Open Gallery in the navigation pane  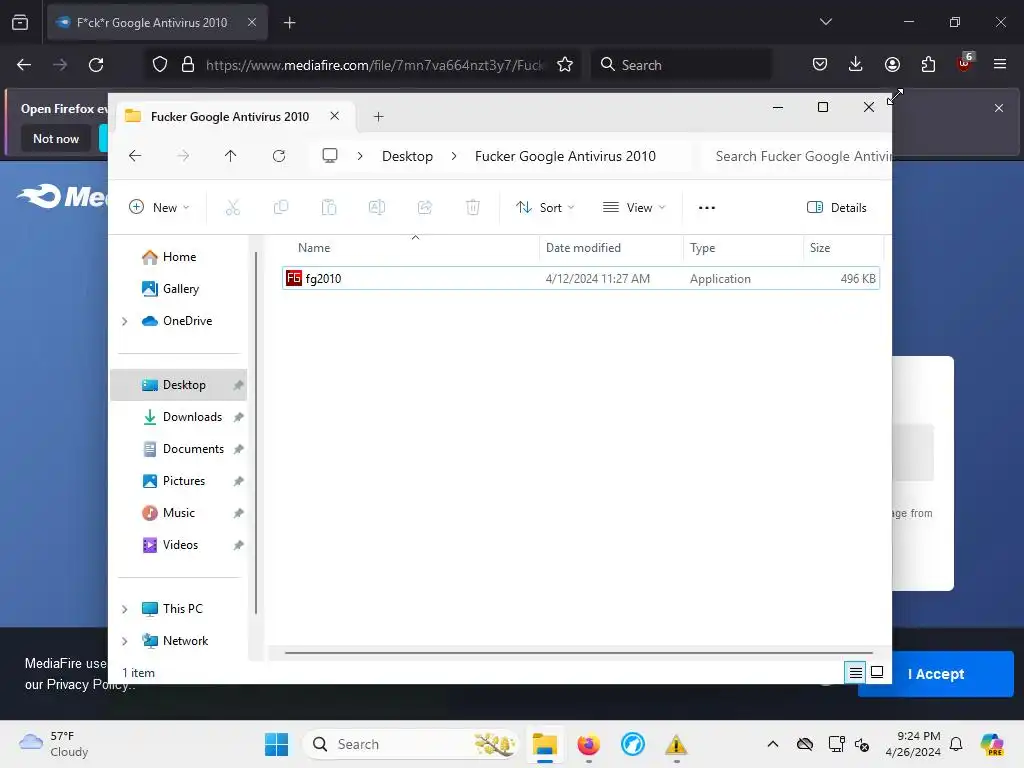click(180, 289)
